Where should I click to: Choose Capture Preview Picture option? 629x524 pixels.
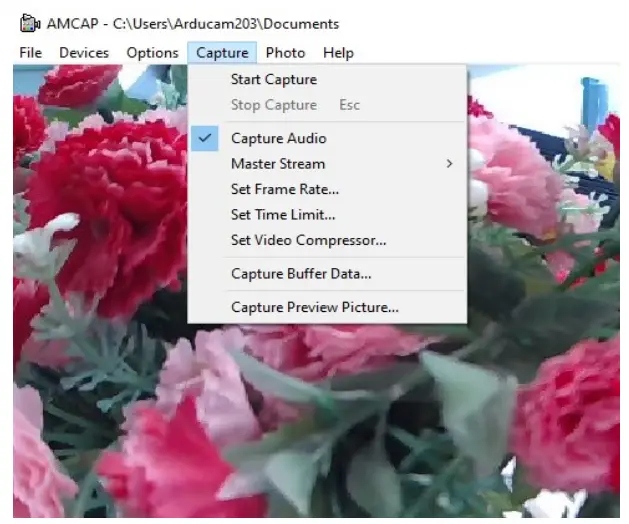pos(327,307)
